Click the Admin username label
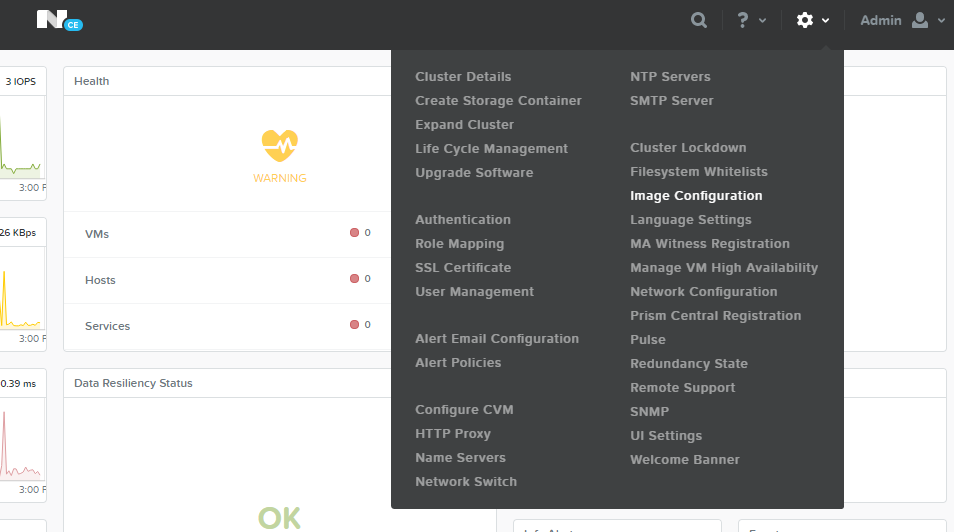954x532 pixels. pyautogui.click(x=880, y=21)
